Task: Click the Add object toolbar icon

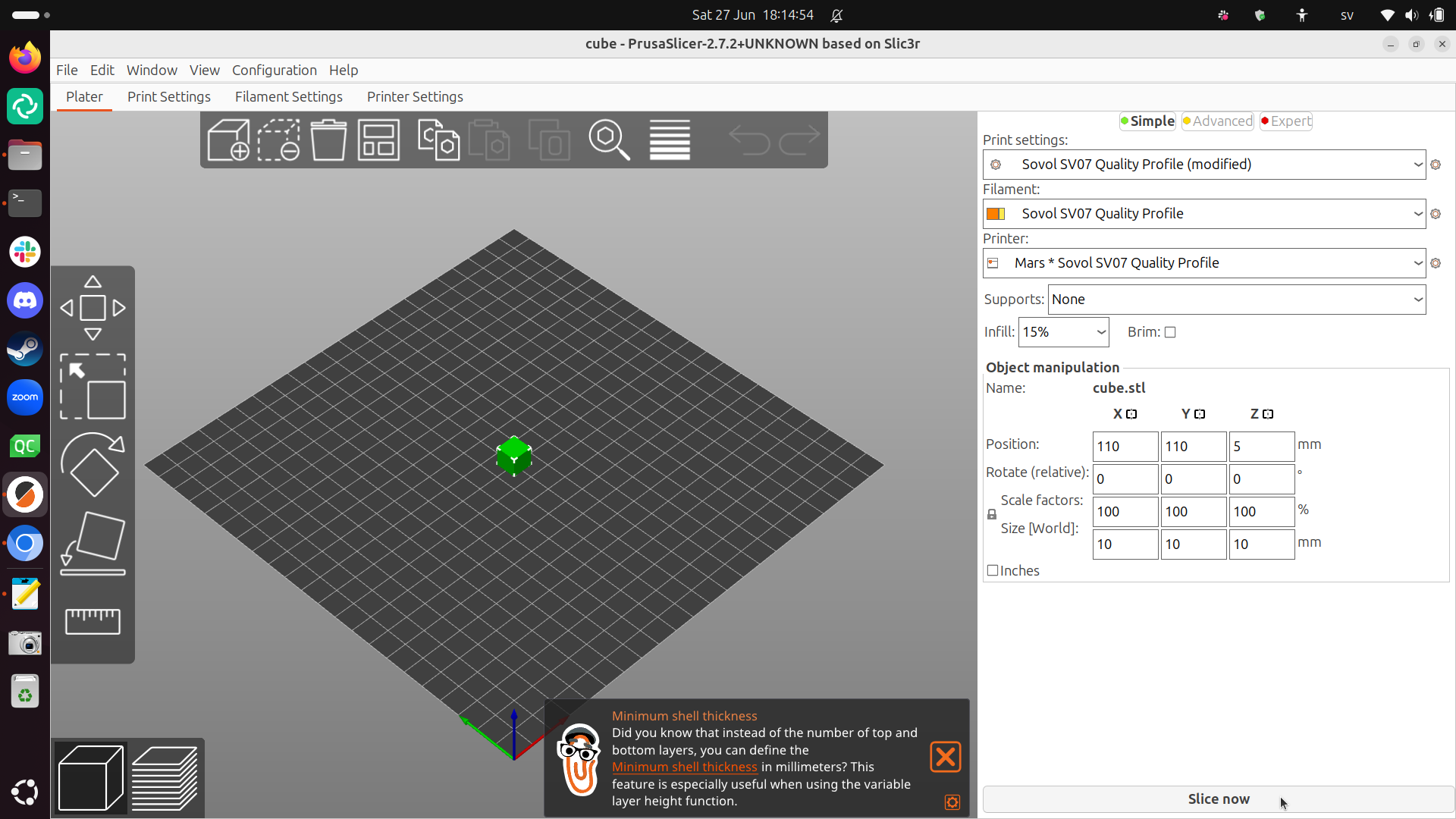Action: pyautogui.click(x=228, y=140)
